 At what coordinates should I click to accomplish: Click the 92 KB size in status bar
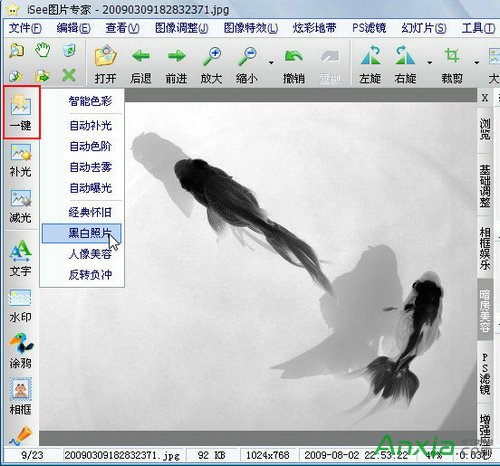(x=211, y=455)
